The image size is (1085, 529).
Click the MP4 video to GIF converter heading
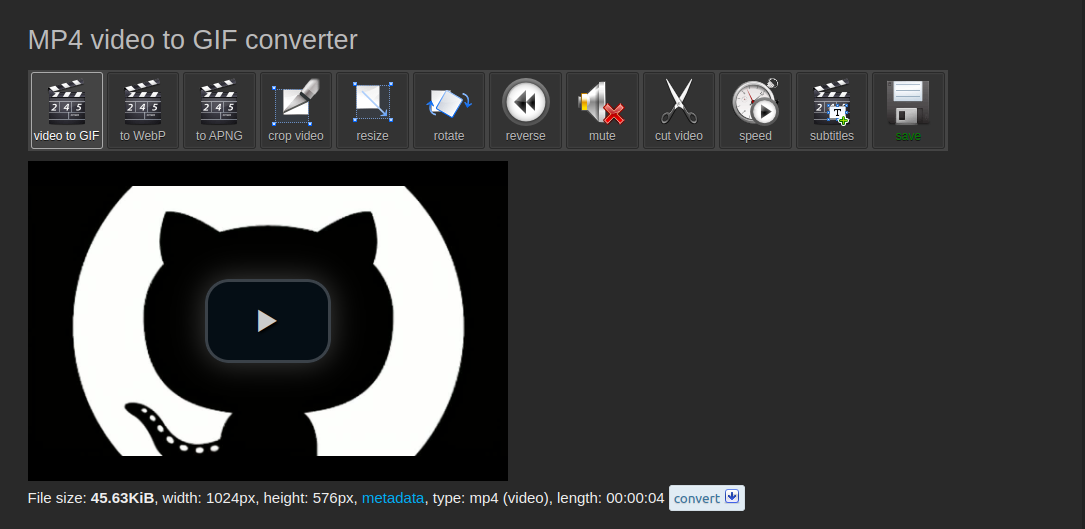(192, 40)
